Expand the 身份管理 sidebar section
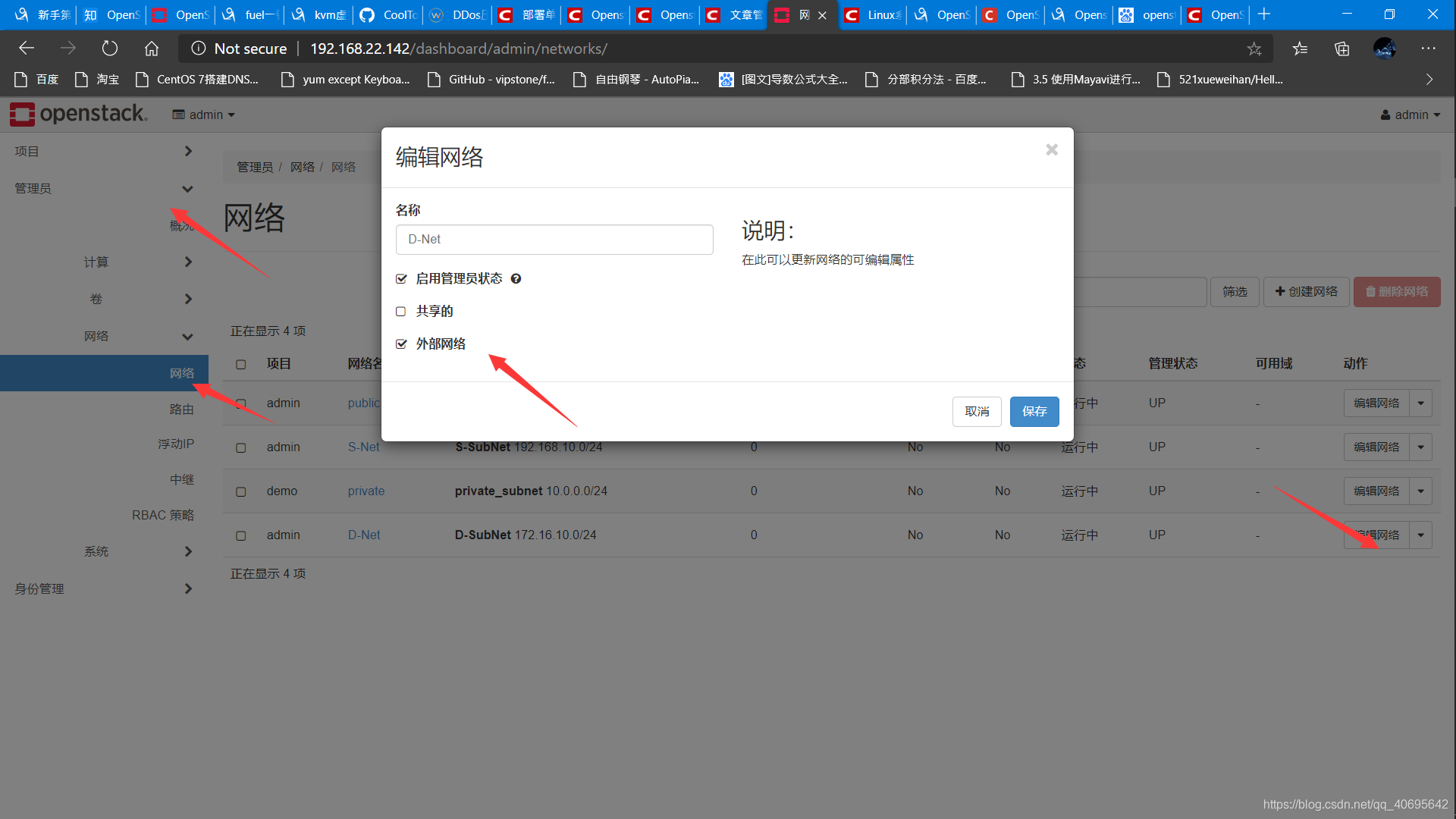The width and height of the screenshot is (1456, 819). (x=104, y=589)
